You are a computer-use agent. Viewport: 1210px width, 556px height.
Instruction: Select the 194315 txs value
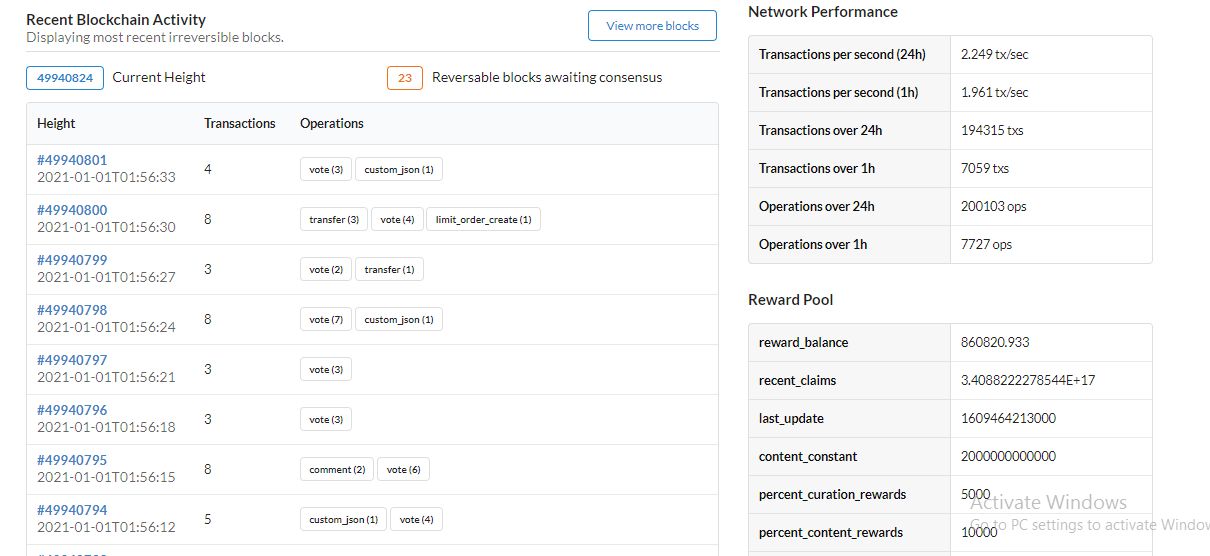pyautogui.click(x=992, y=130)
